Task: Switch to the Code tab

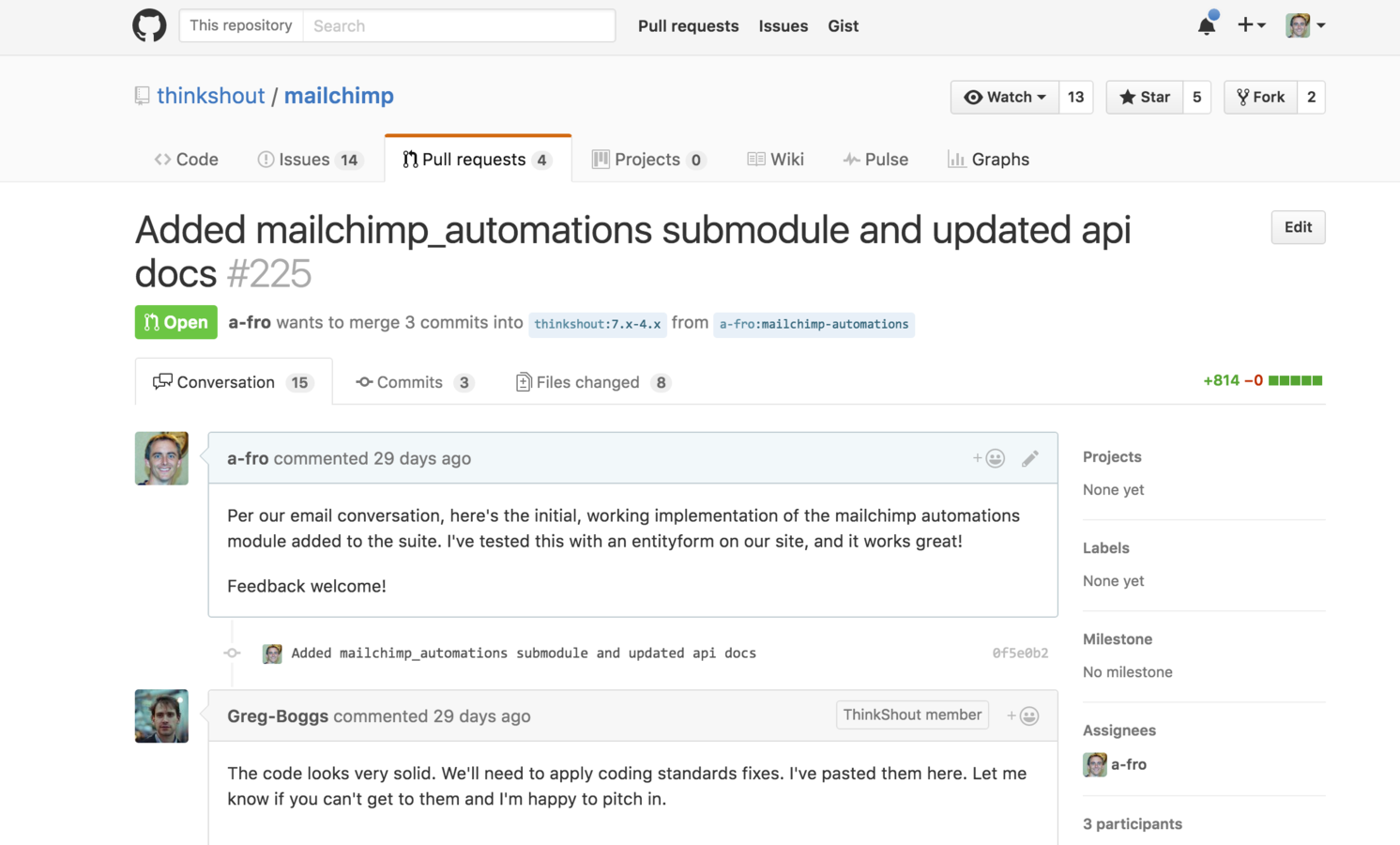Action: click(186, 160)
